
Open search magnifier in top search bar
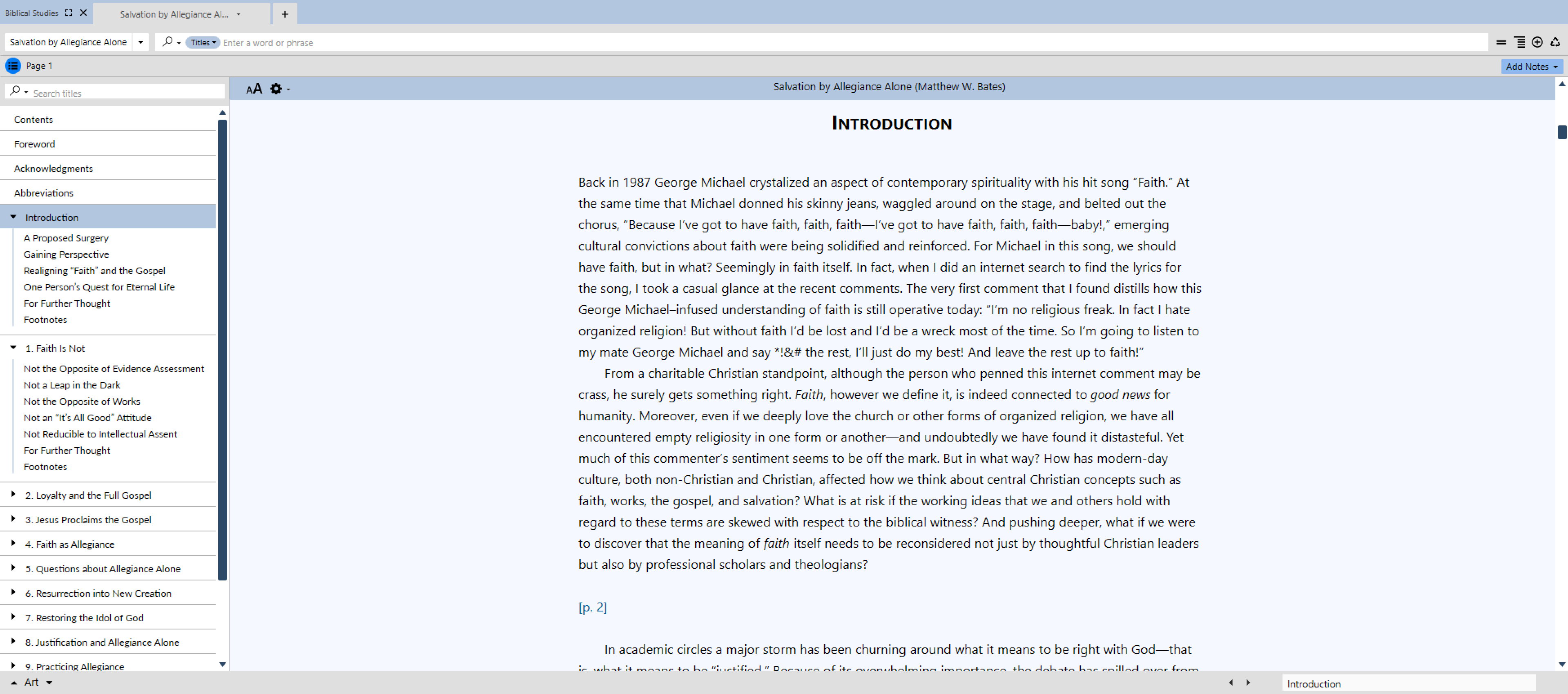click(167, 42)
